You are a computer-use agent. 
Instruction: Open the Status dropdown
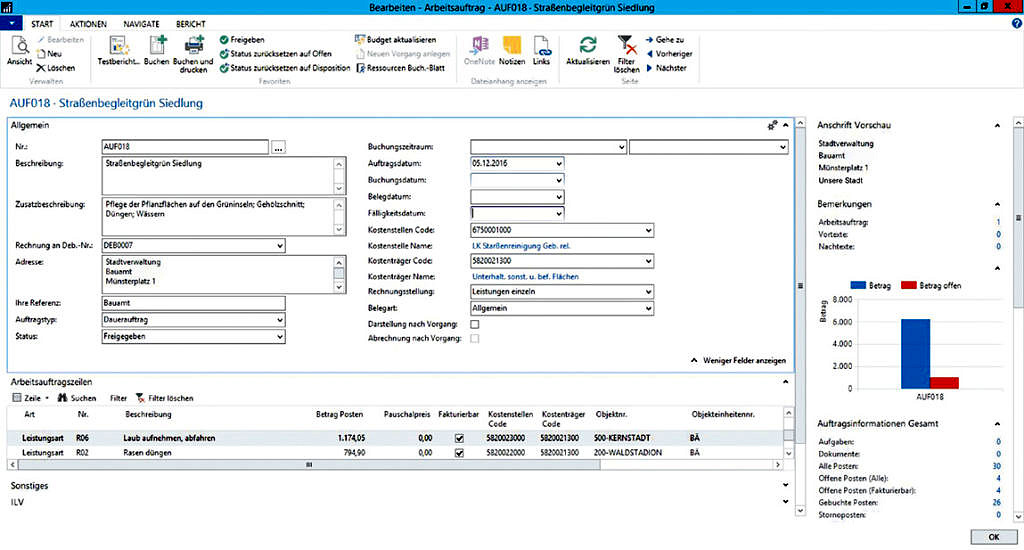point(278,337)
